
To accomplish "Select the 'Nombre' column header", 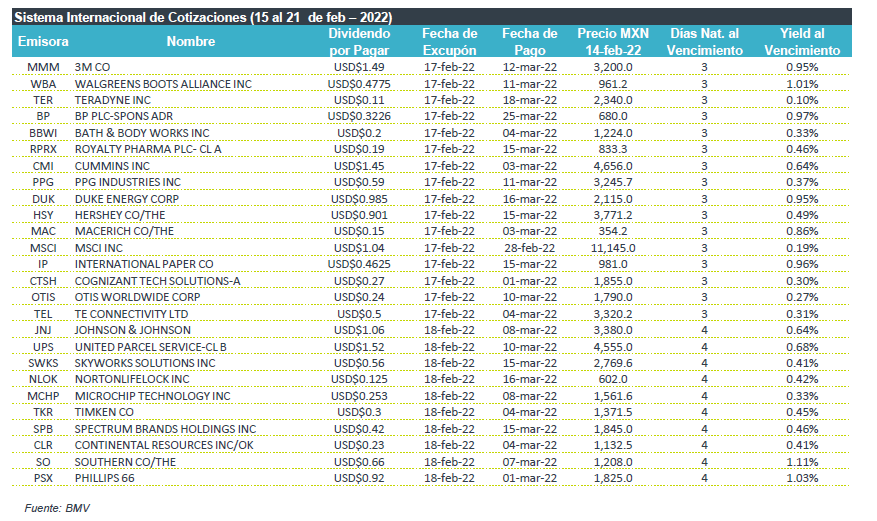I will [191, 41].
